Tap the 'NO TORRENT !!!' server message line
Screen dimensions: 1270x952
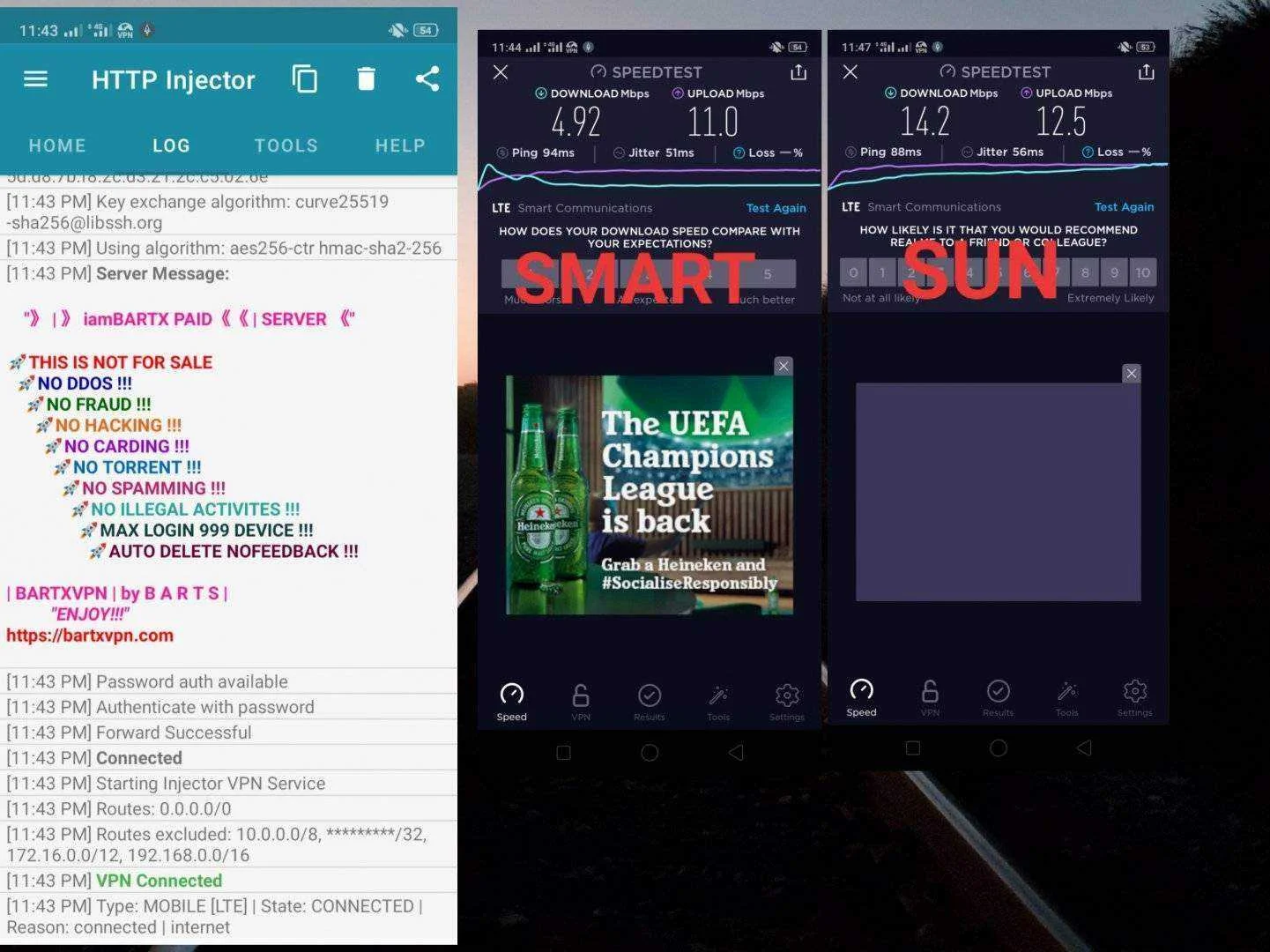pos(128,467)
